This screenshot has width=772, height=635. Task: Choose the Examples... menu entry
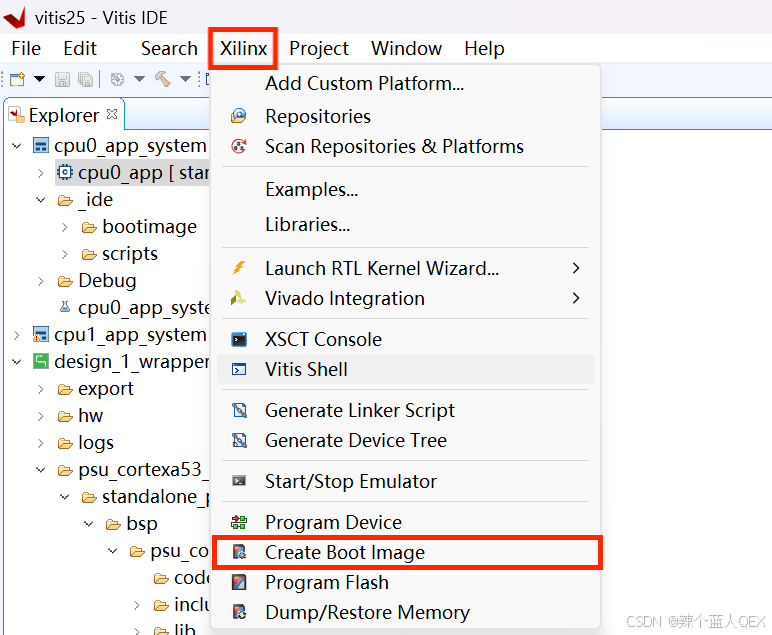pos(405,189)
